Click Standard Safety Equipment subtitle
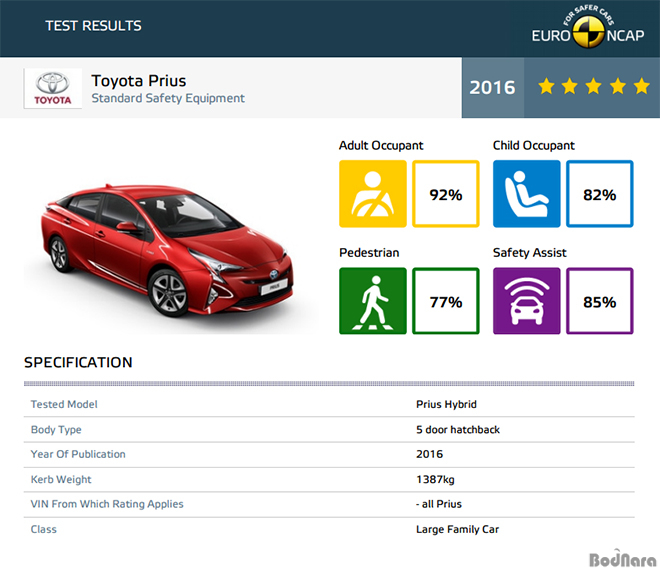This screenshot has width=660, height=570. 168,98
